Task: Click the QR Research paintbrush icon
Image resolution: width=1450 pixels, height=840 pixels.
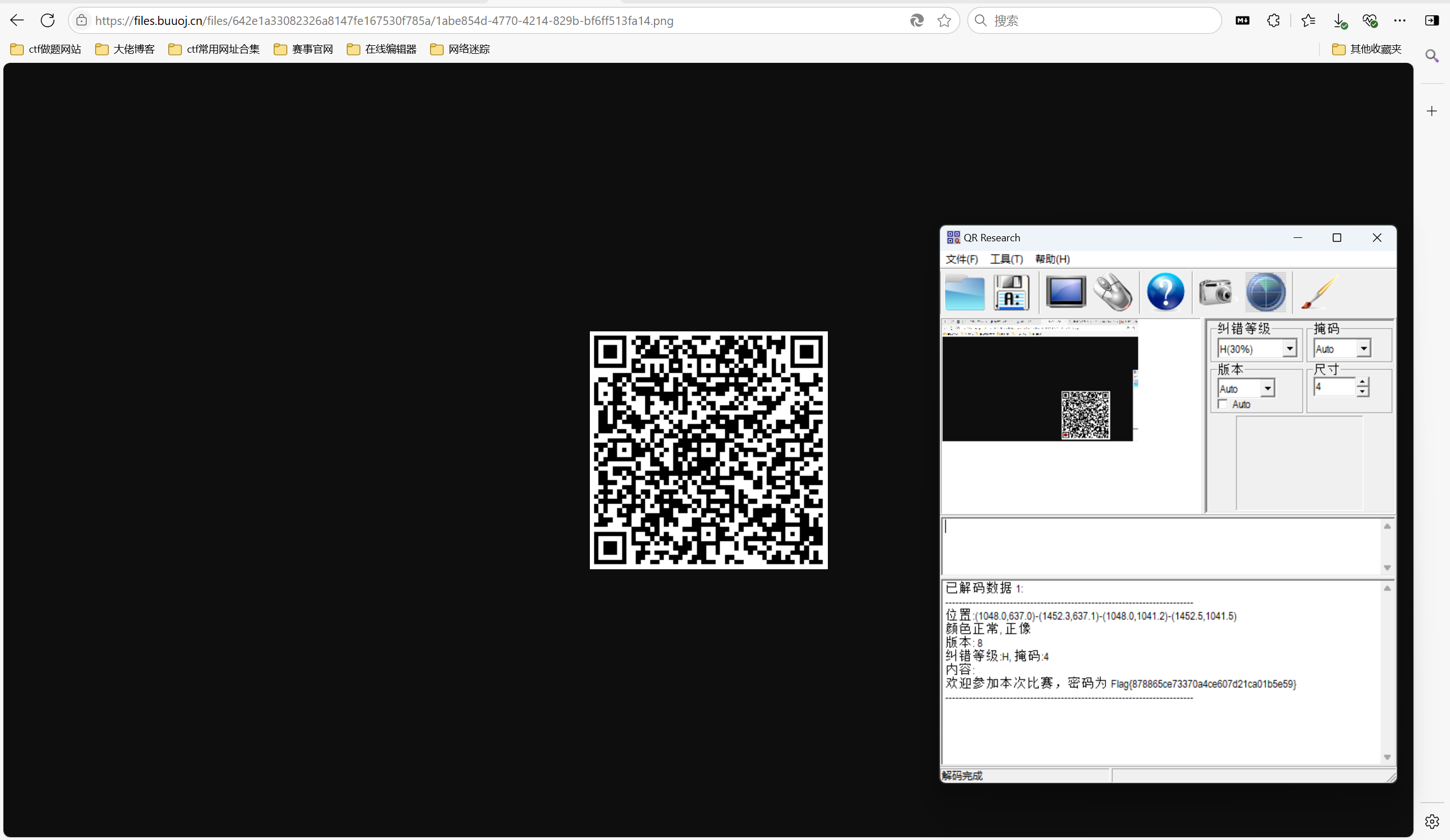Action: pos(1320,292)
